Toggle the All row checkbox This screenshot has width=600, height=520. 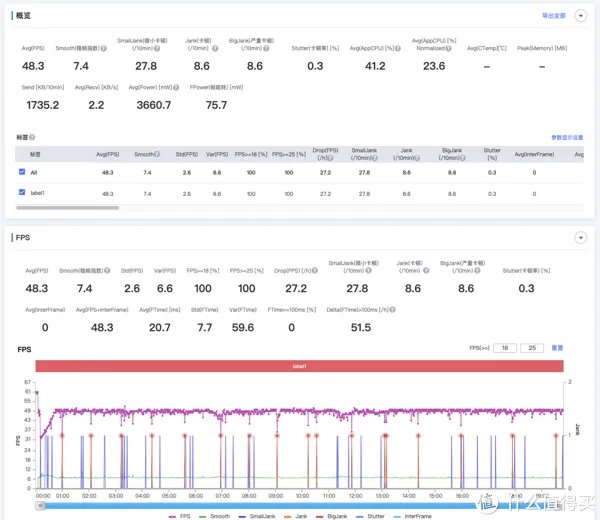[x=22, y=172]
